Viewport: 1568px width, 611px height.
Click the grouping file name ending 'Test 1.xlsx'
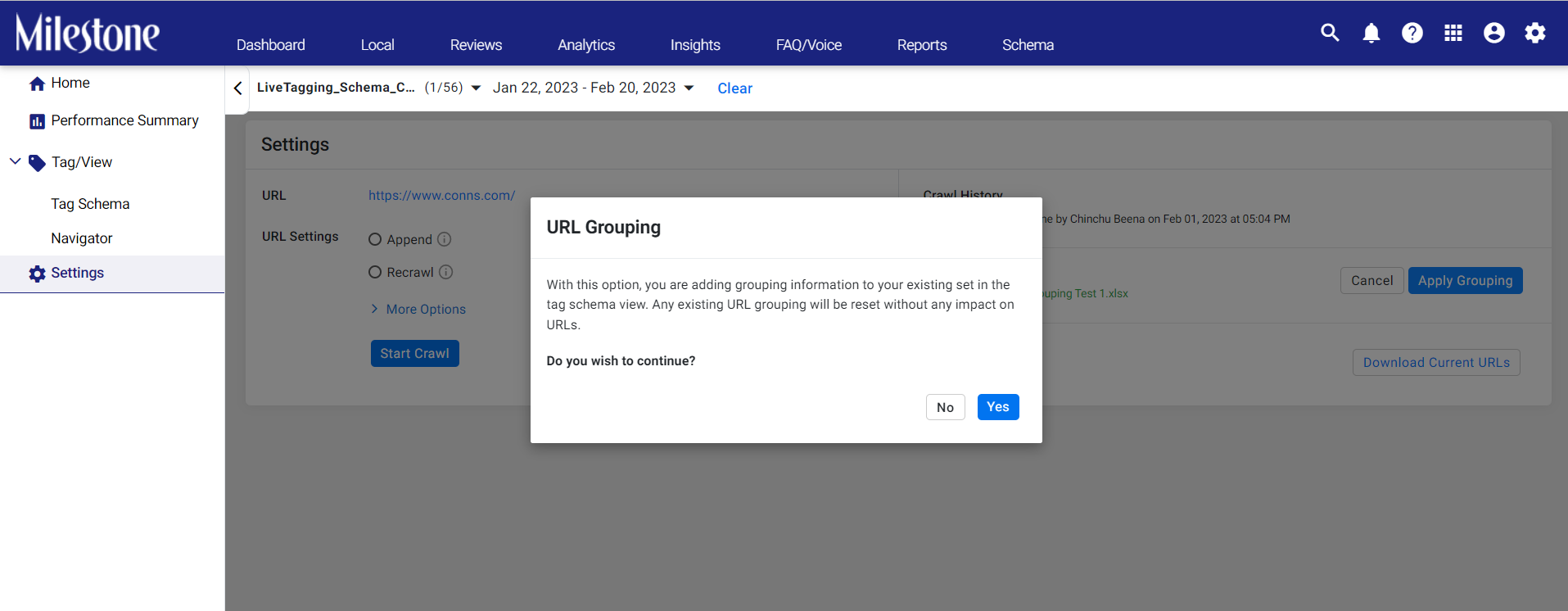point(1085,293)
